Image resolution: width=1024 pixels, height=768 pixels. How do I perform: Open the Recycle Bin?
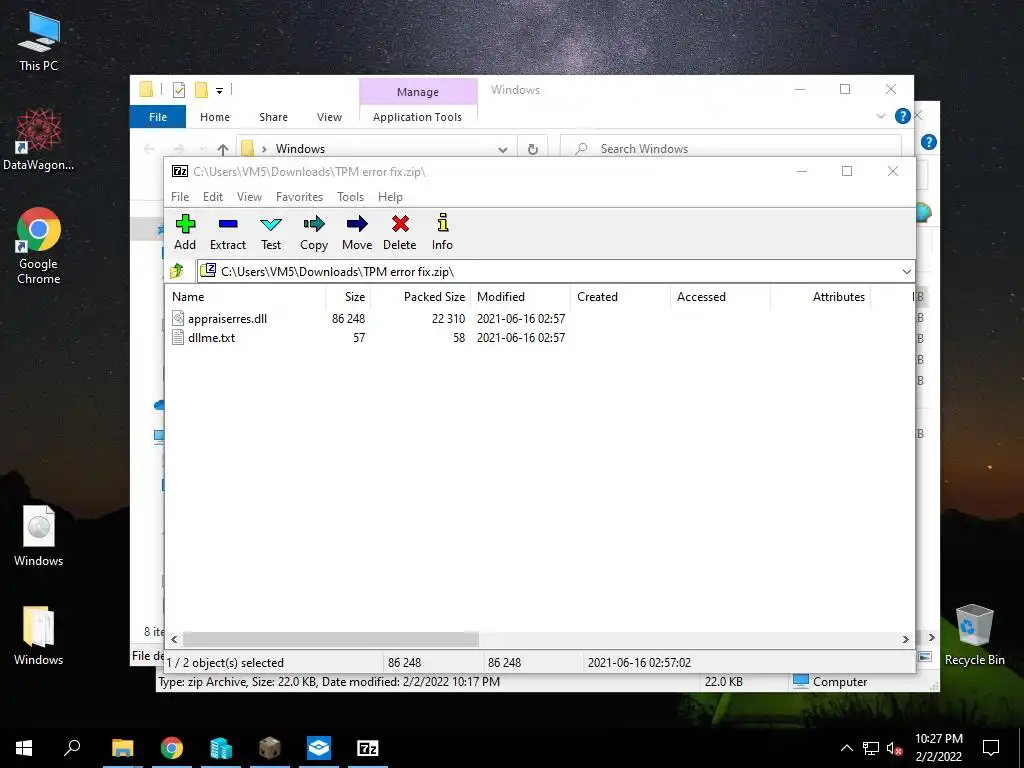pos(974,634)
